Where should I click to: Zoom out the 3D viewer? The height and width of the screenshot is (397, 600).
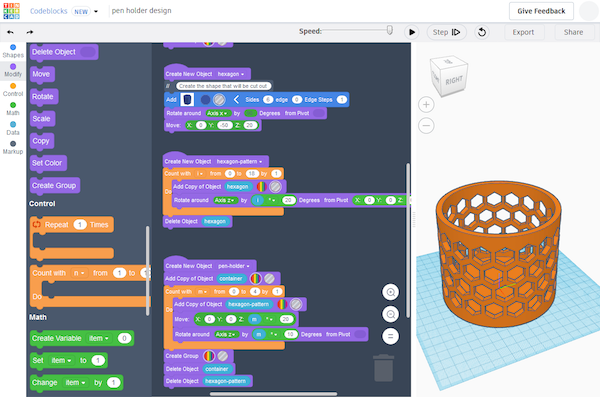coord(426,126)
